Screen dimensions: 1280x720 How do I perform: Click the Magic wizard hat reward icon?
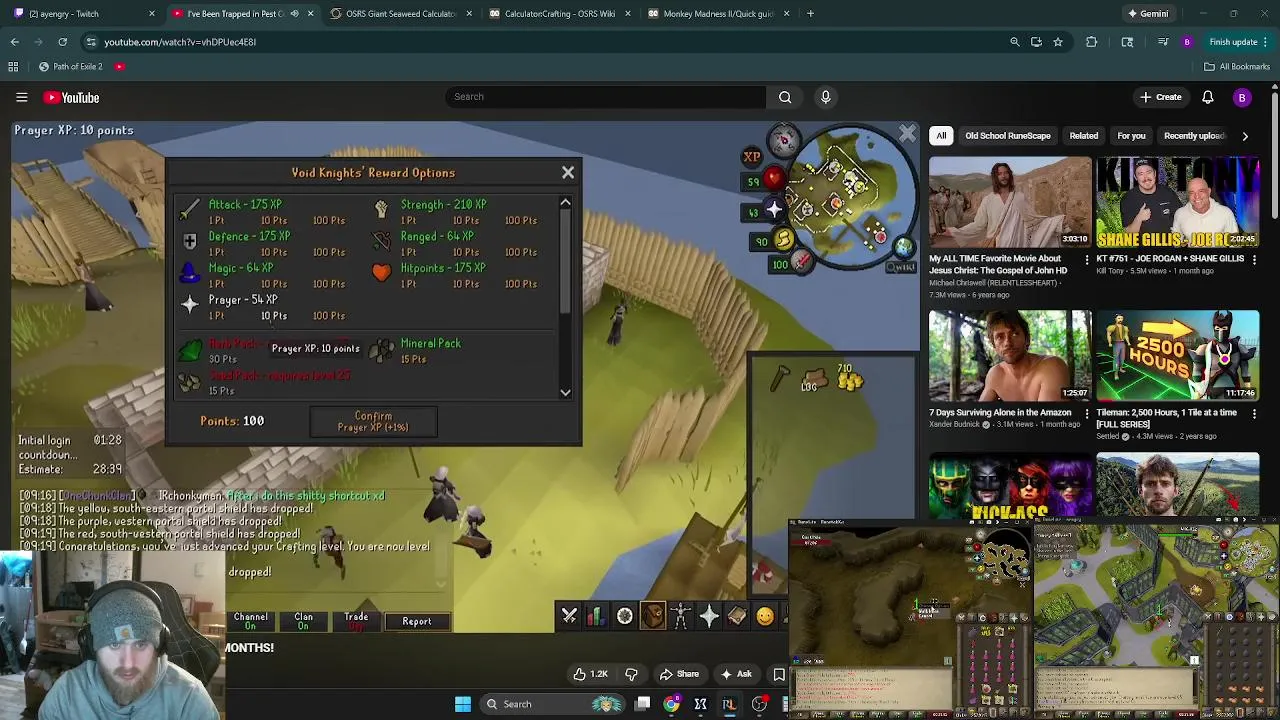pos(190,272)
